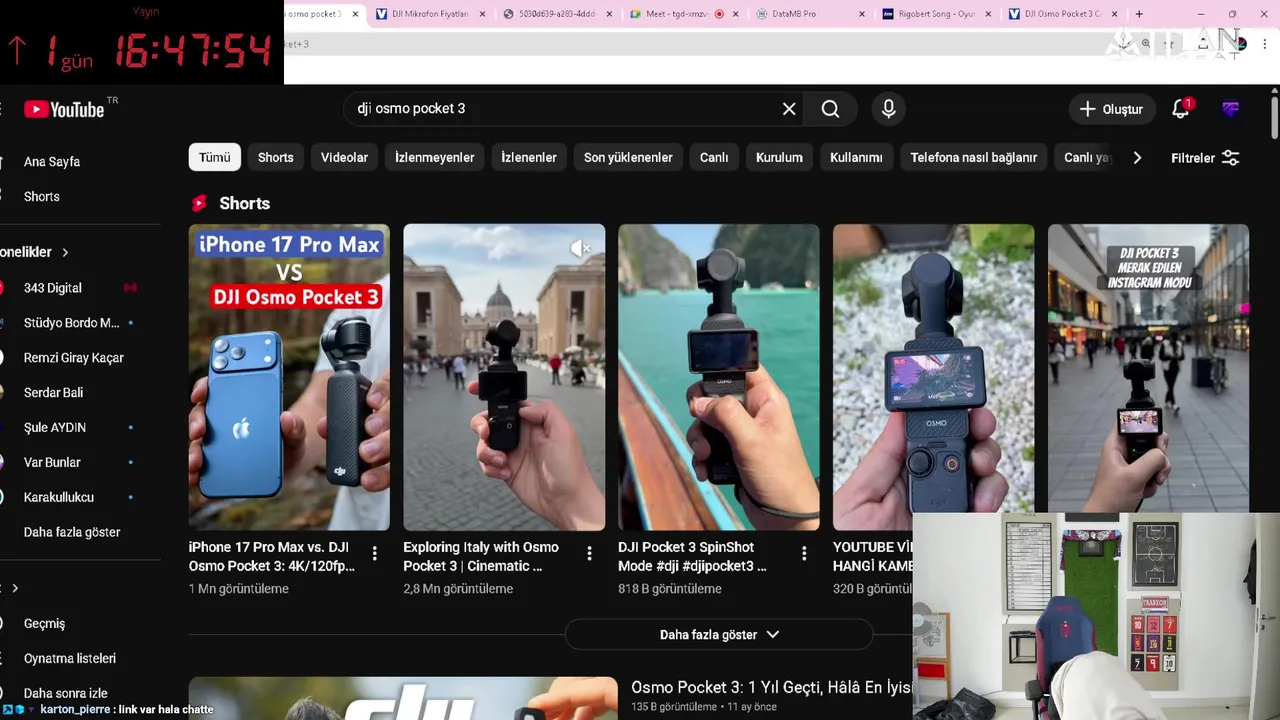
Task: Select the Tümü filter chip
Action: coord(214,157)
